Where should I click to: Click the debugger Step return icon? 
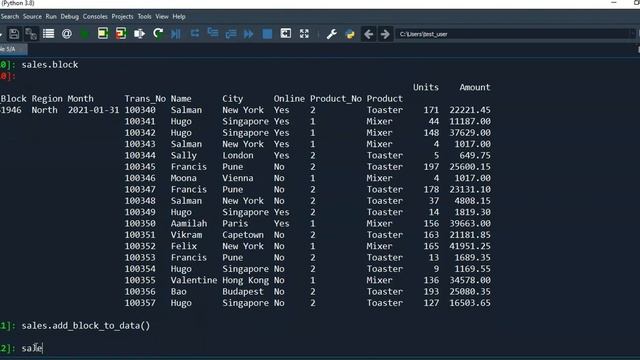[x=231, y=34]
